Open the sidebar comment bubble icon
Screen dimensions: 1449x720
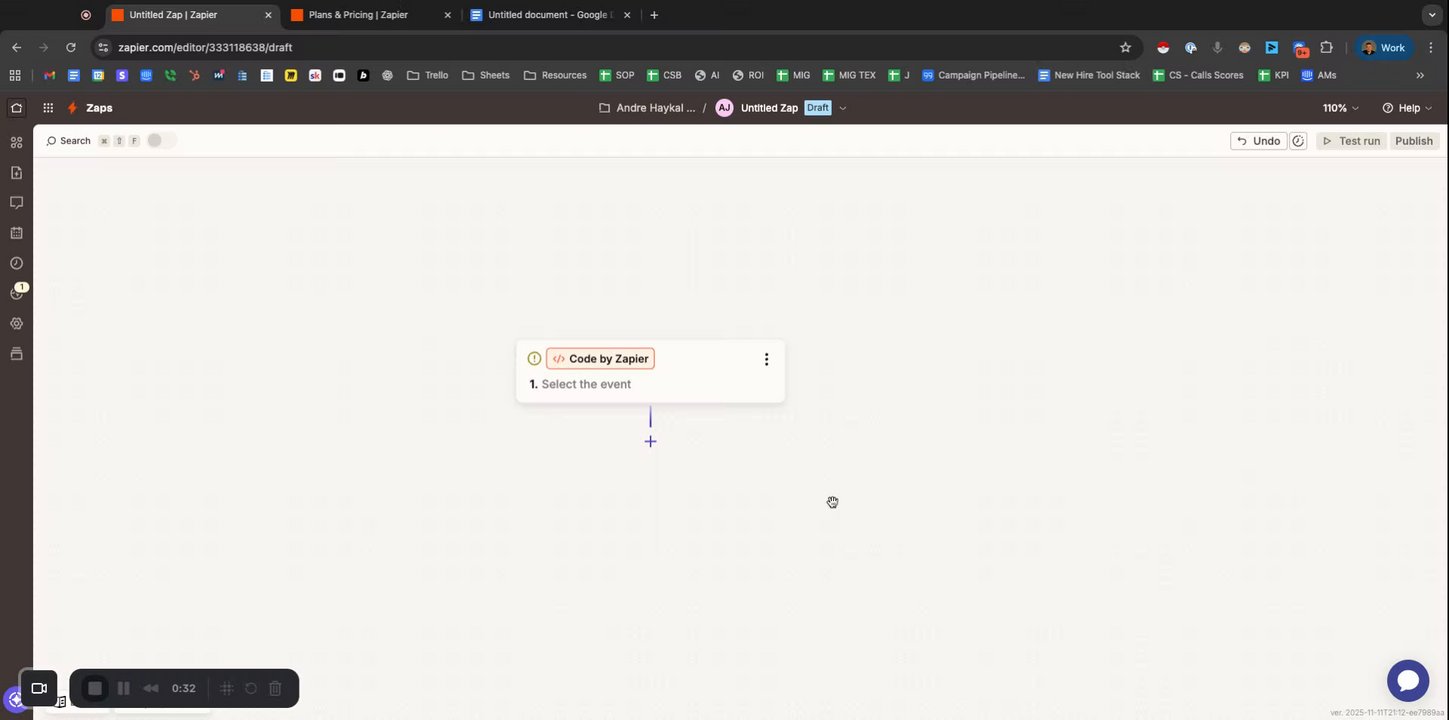click(x=16, y=203)
